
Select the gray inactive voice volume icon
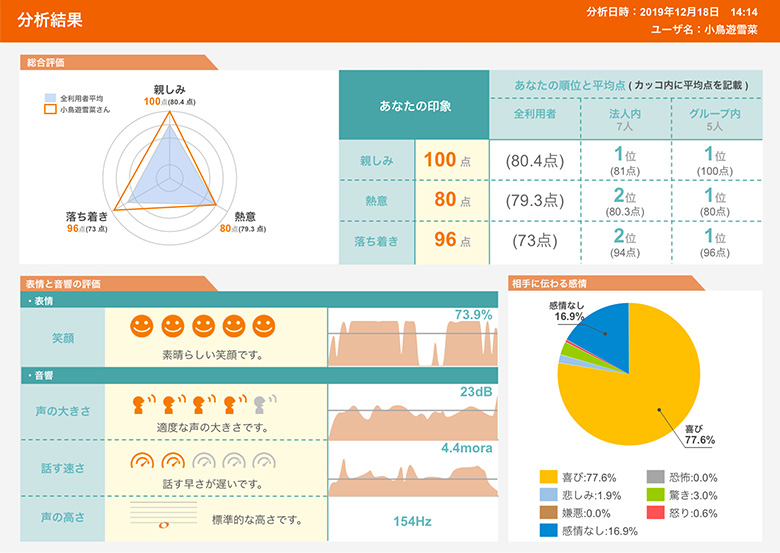262,404
